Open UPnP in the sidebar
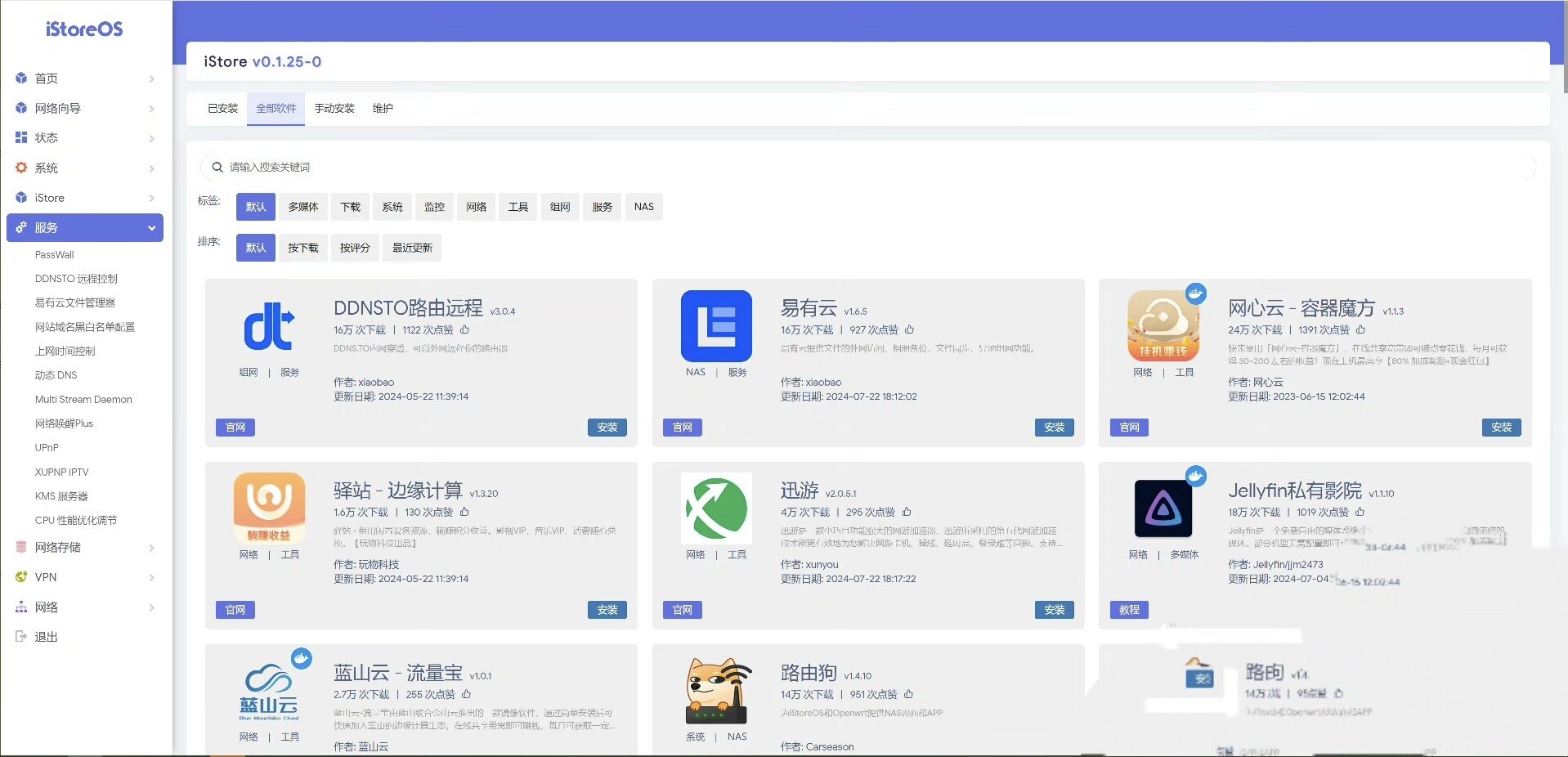 click(47, 448)
